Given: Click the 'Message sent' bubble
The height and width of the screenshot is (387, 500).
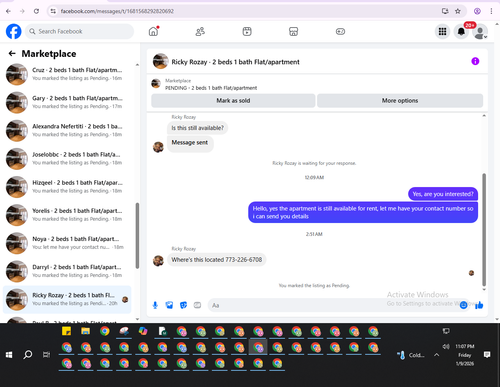Looking at the screenshot, I should 190,144.
